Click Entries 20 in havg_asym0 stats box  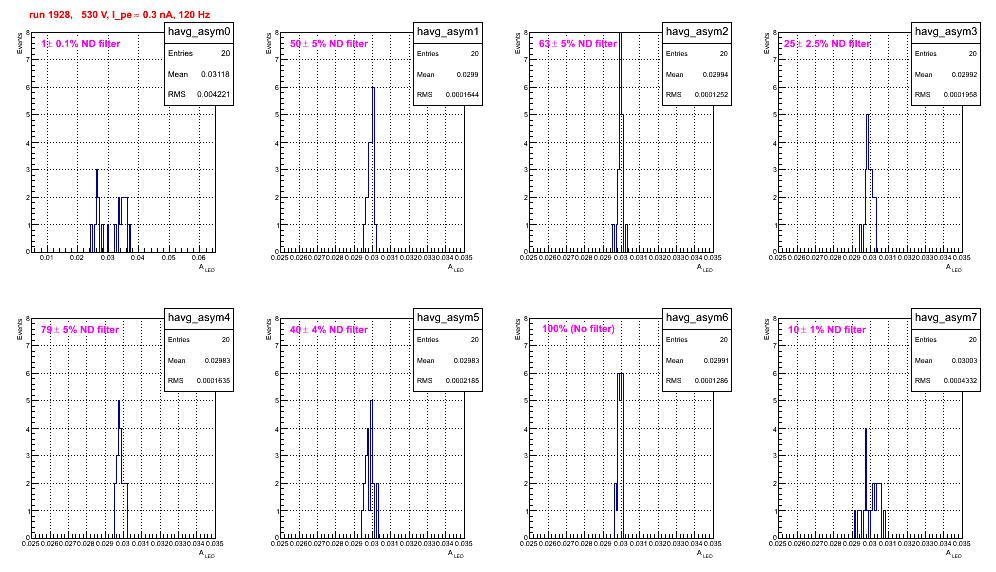pyautogui.click(x=199, y=53)
